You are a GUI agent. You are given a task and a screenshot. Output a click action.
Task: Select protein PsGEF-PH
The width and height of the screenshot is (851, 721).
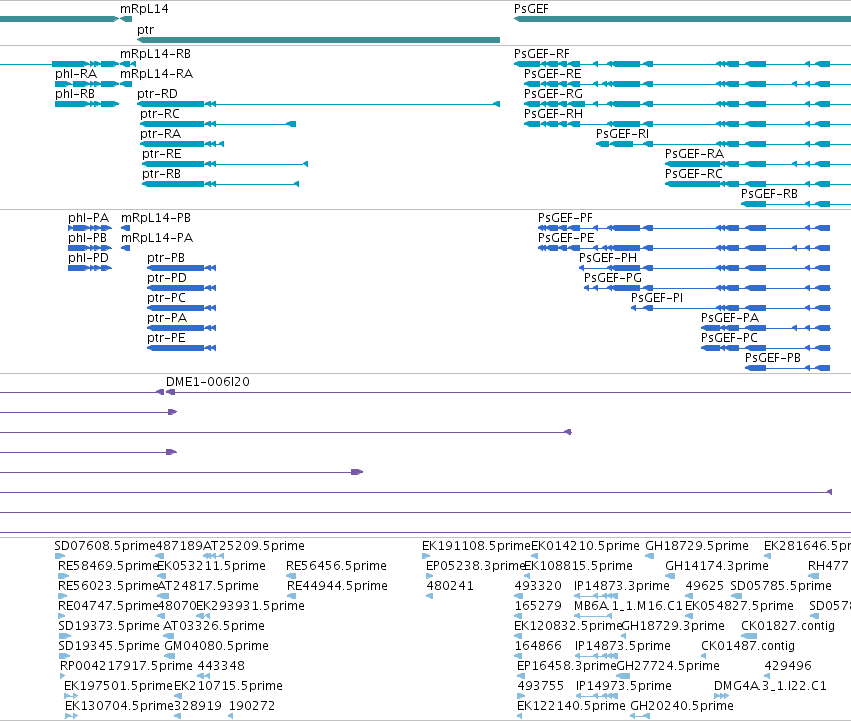pyautogui.click(x=704, y=268)
